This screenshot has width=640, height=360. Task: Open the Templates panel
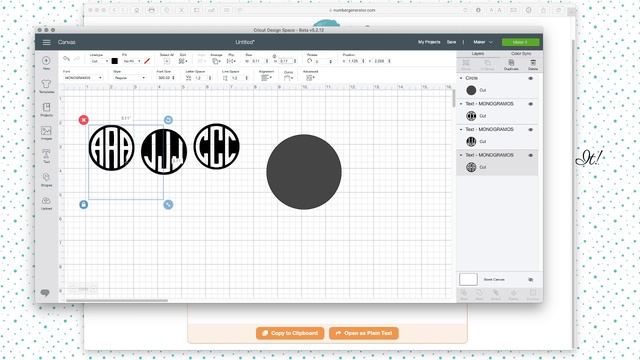(46, 84)
